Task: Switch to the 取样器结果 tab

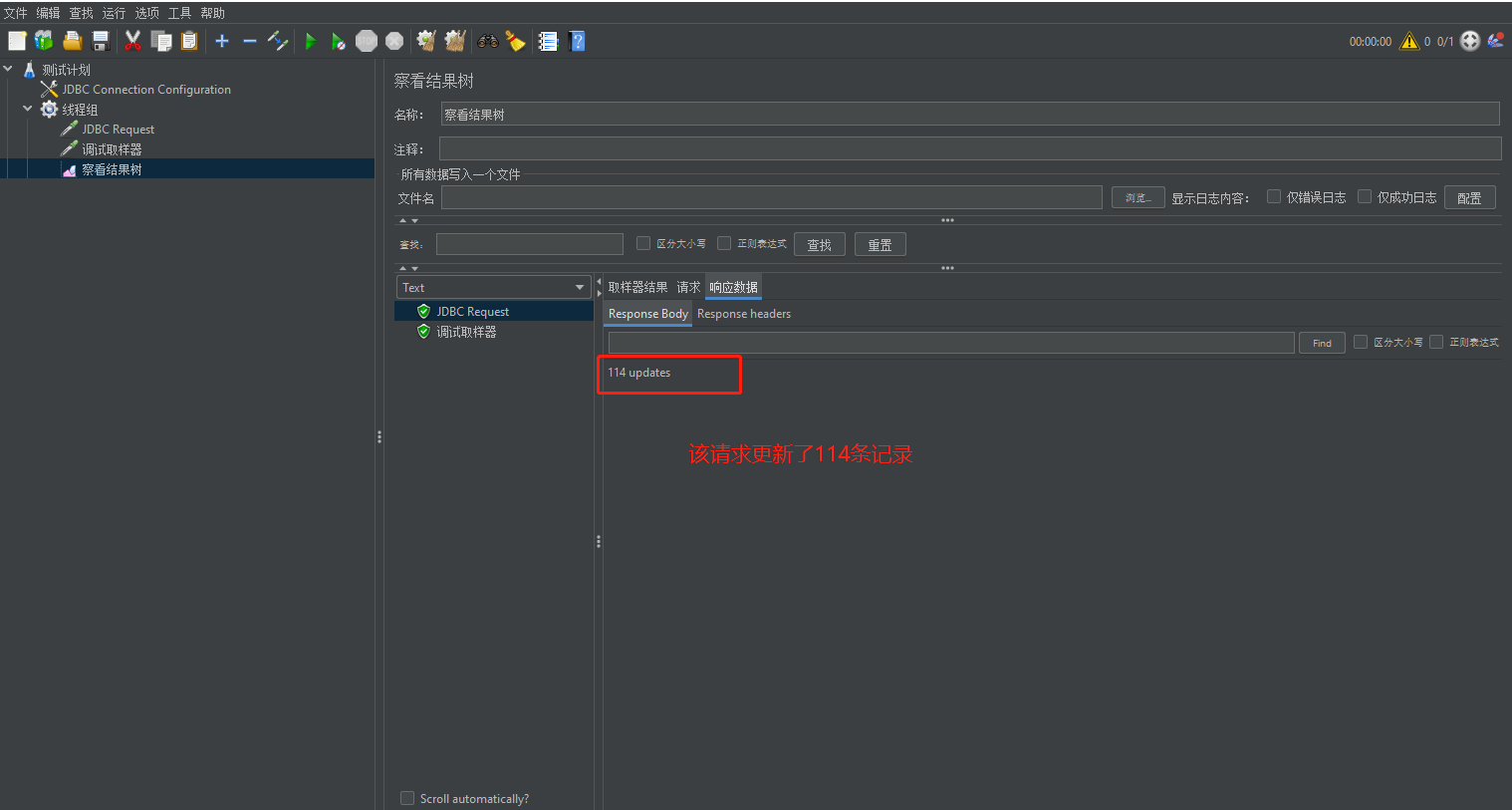Action: pyautogui.click(x=637, y=287)
